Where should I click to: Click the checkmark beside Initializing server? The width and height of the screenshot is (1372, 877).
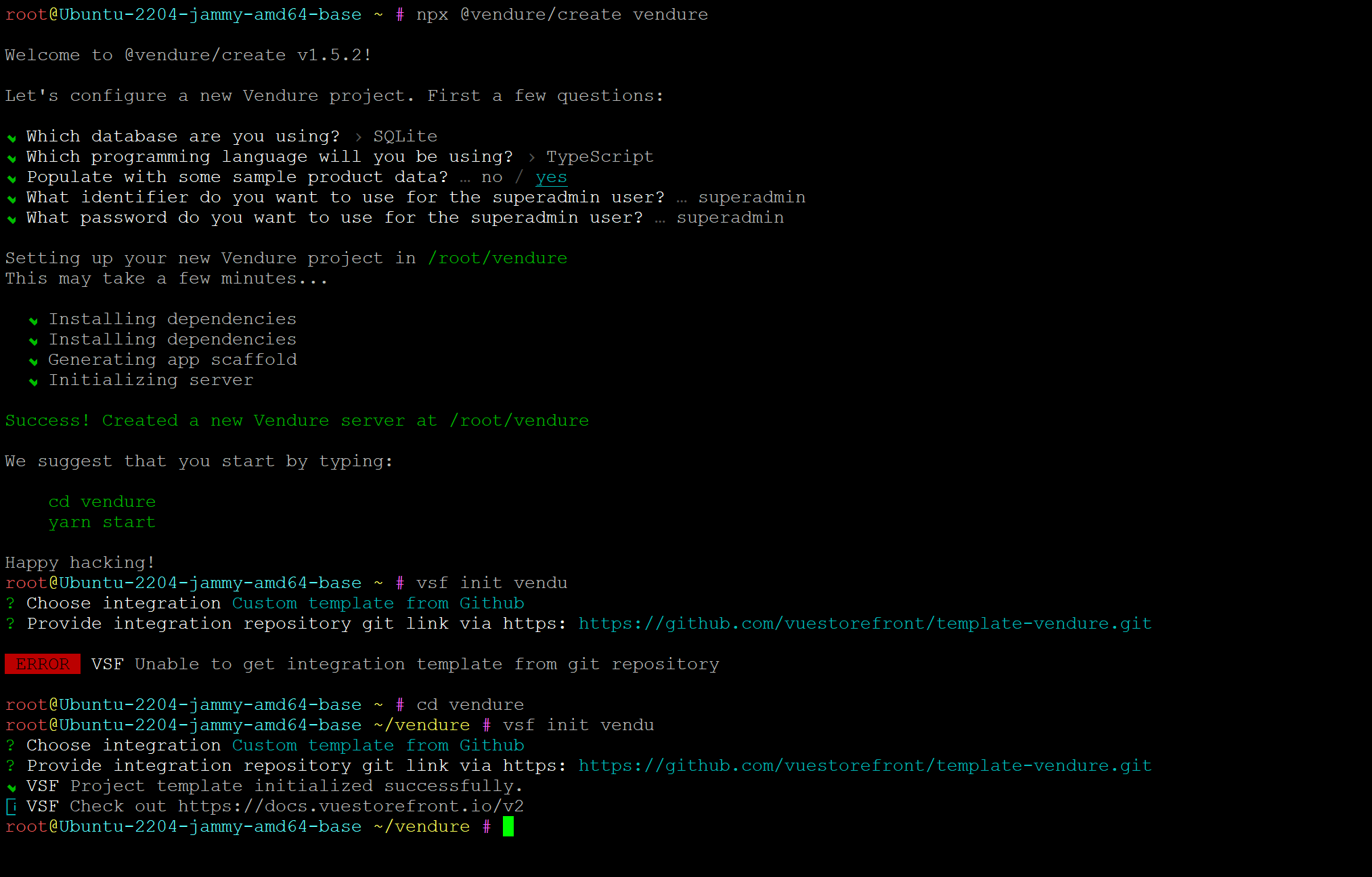coord(33,382)
